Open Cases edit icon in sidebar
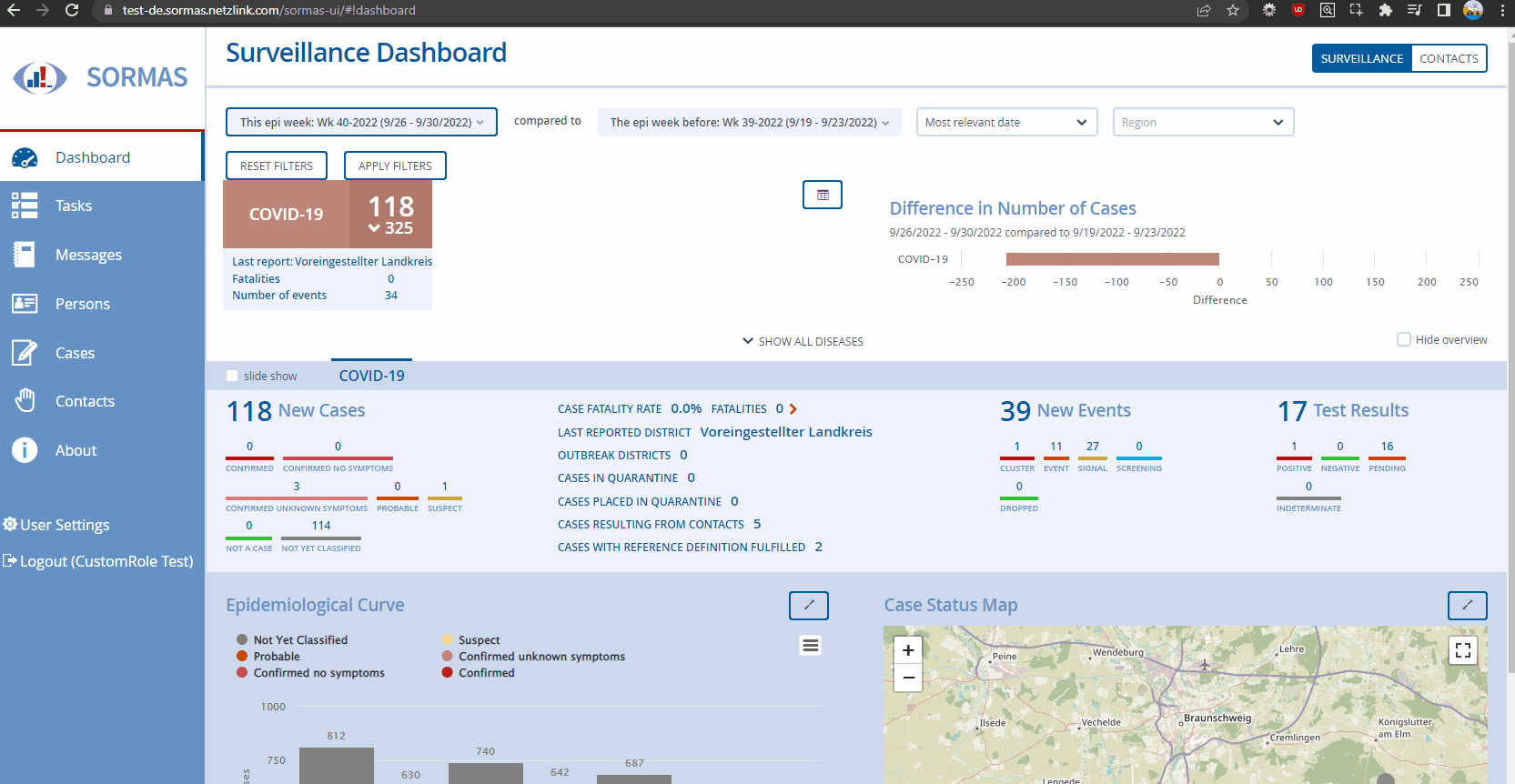The image size is (1515, 784). click(x=25, y=353)
